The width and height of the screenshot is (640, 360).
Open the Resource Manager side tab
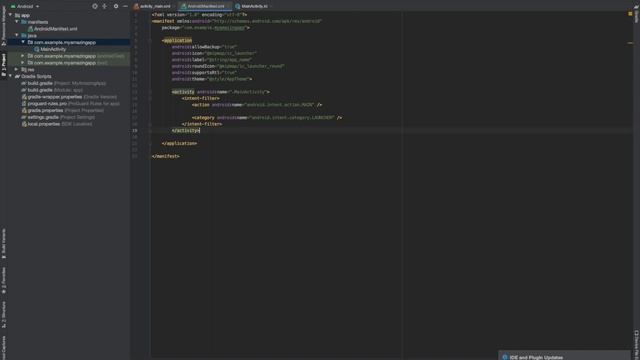(4, 26)
